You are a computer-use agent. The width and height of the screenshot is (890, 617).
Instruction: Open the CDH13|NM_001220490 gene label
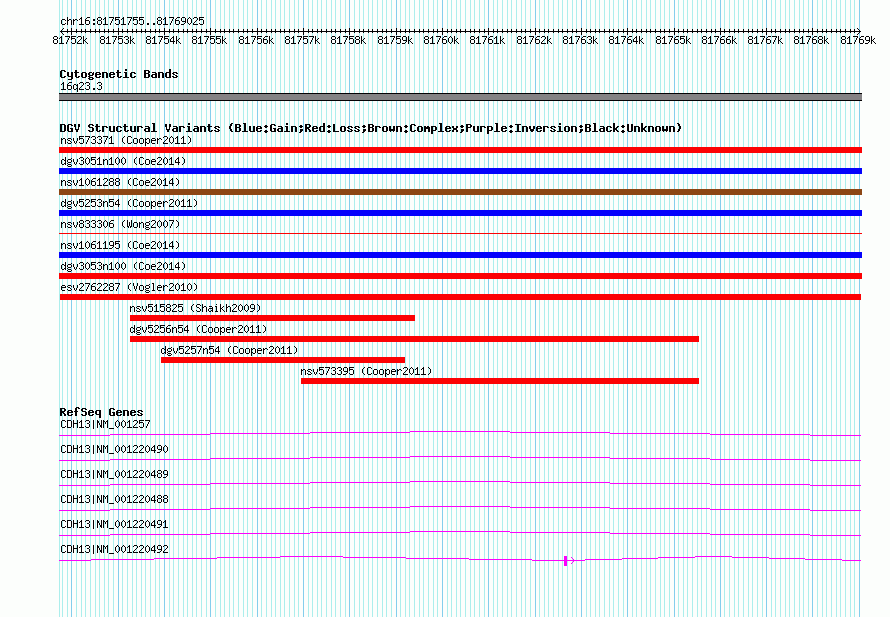114,450
